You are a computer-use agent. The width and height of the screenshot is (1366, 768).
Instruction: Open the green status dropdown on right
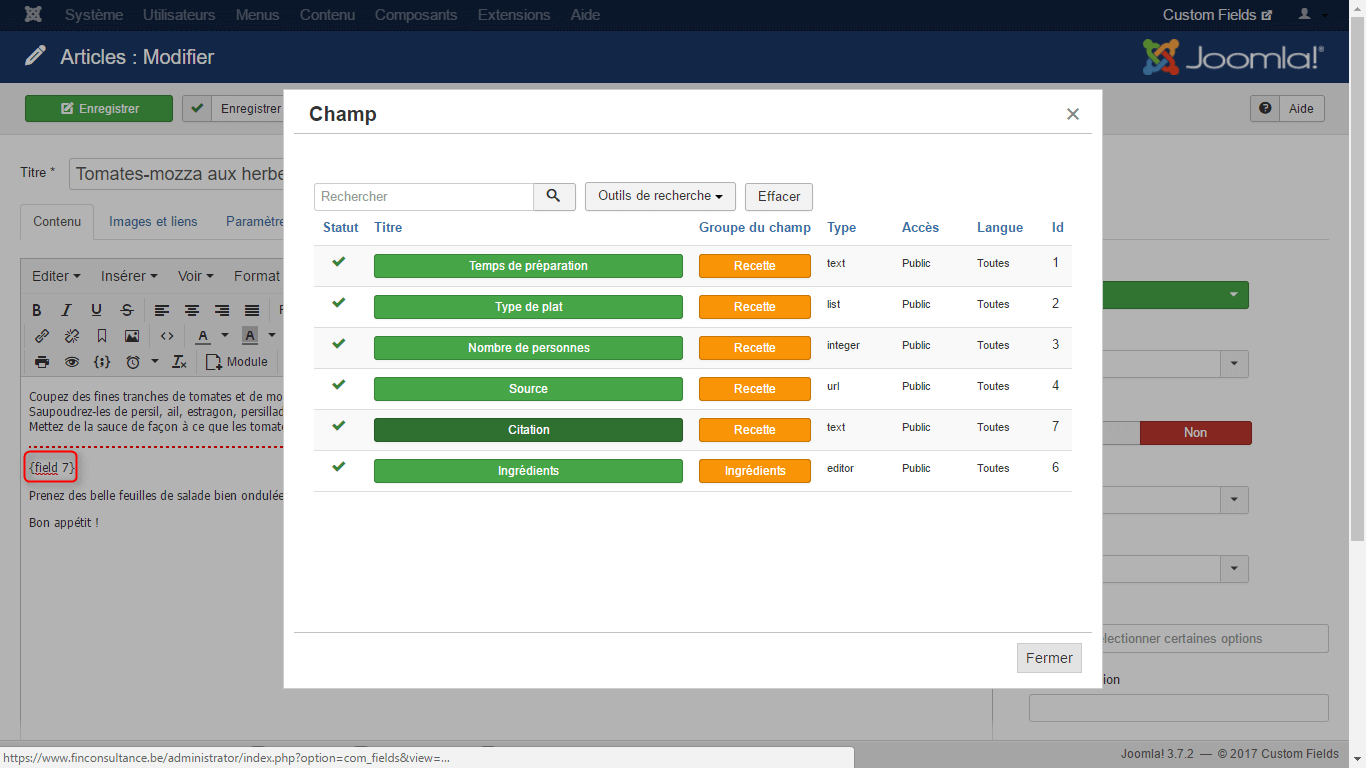[x=1233, y=295]
